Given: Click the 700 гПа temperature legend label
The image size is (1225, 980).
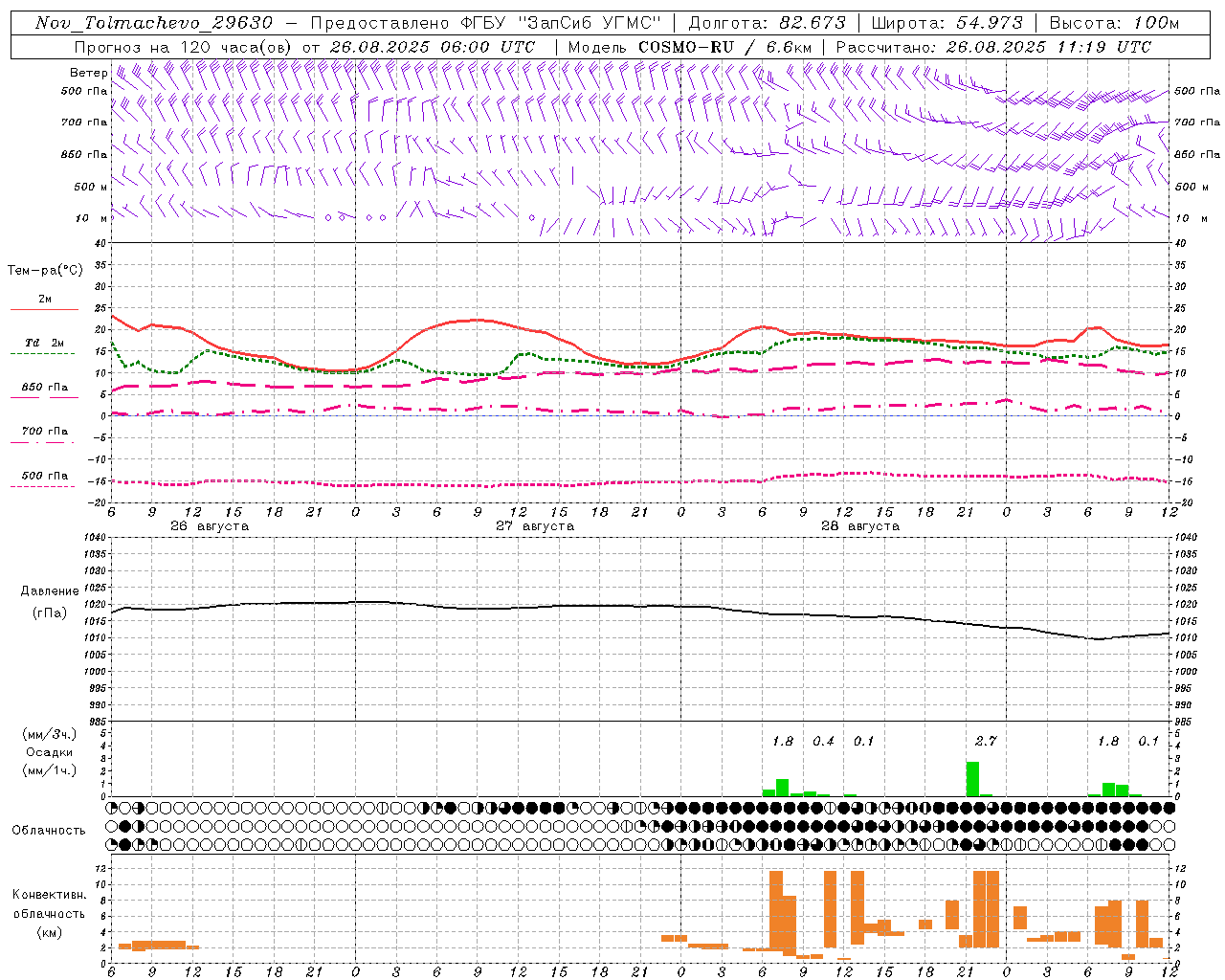Looking at the screenshot, I should pos(45,432).
